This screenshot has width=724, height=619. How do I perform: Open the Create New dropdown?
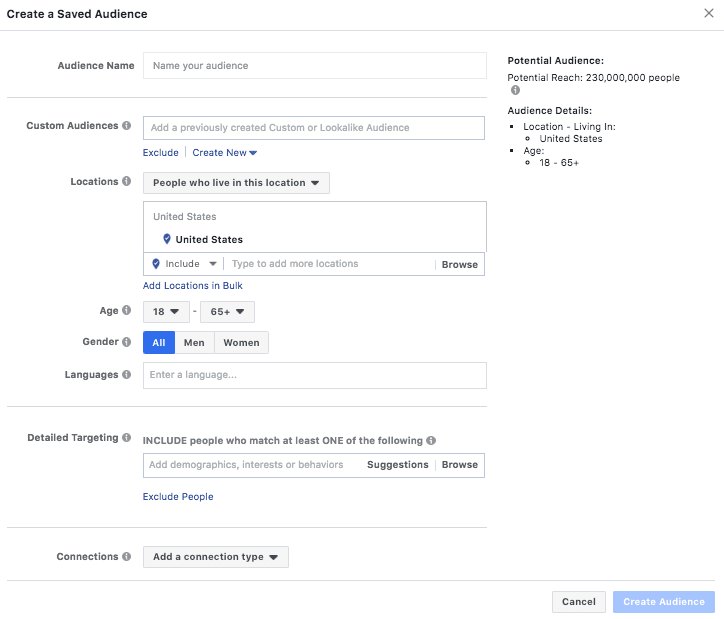[224, 153]
